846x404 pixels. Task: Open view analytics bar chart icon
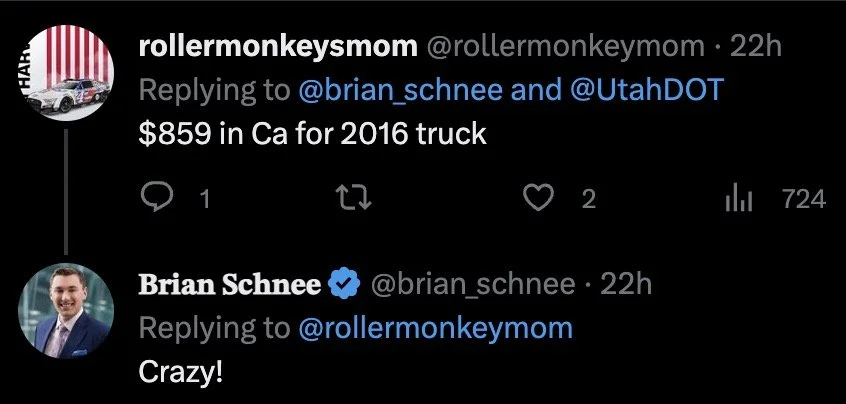click(x=737, y=199)
